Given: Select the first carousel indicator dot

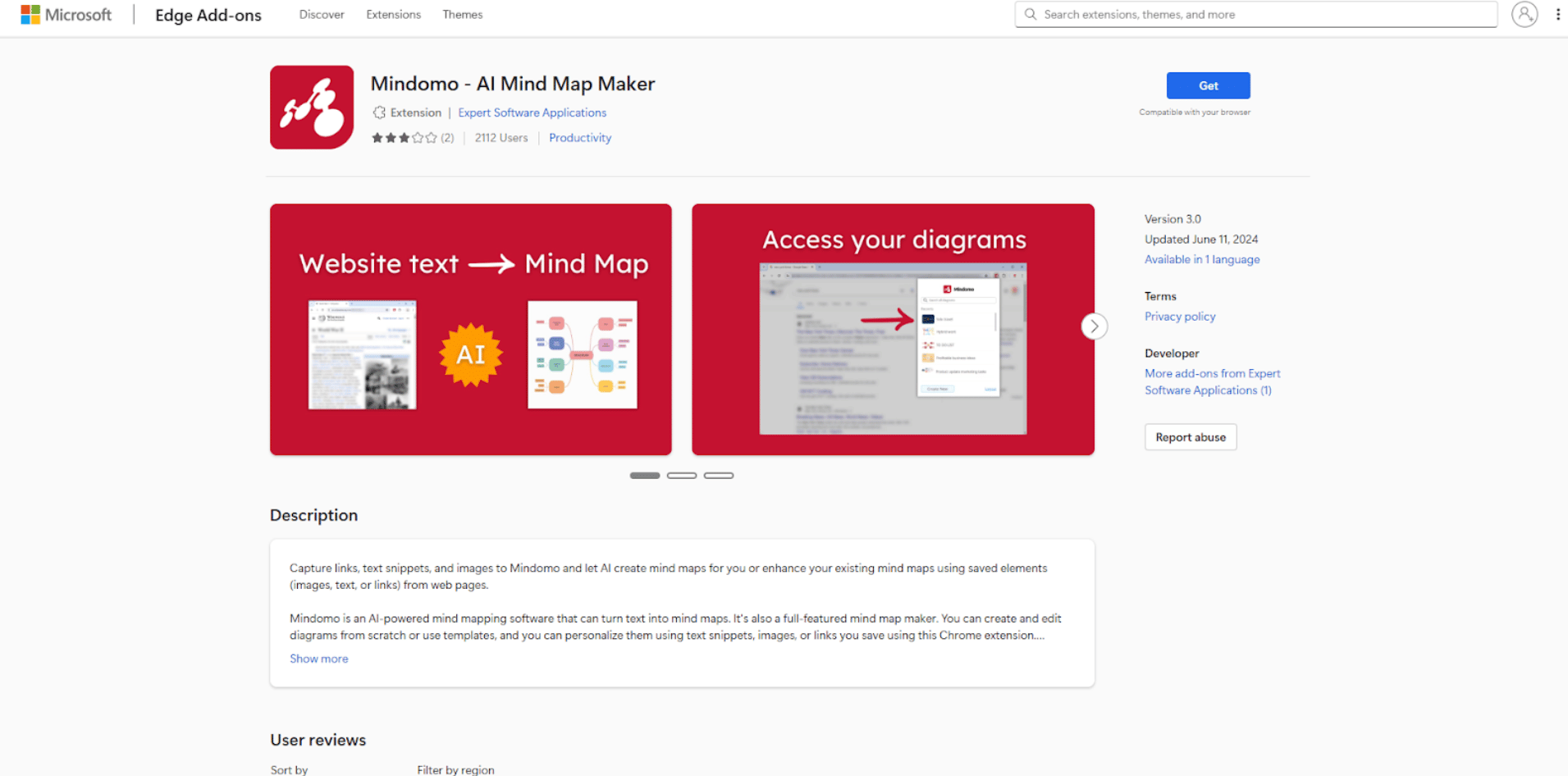Looking at the screenshot, I should (x=644, y=475).
